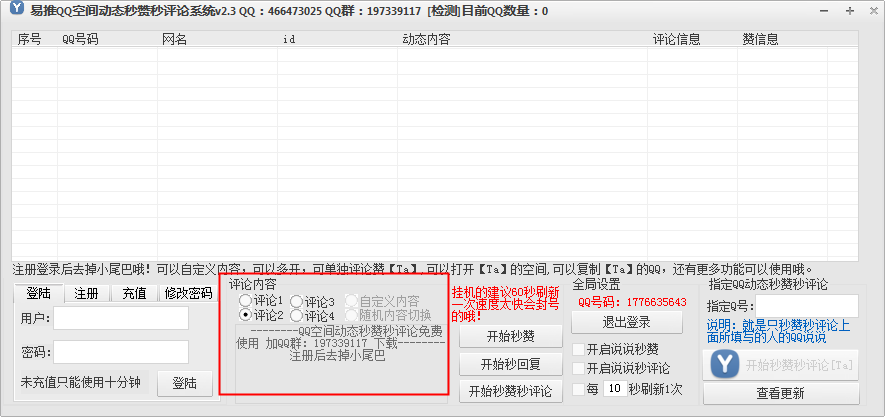Screen dimensions: 885x417
Task: Click the Y logo on 开始秒赞秒评论[Ta] button
Action: [x=723, y=365]
